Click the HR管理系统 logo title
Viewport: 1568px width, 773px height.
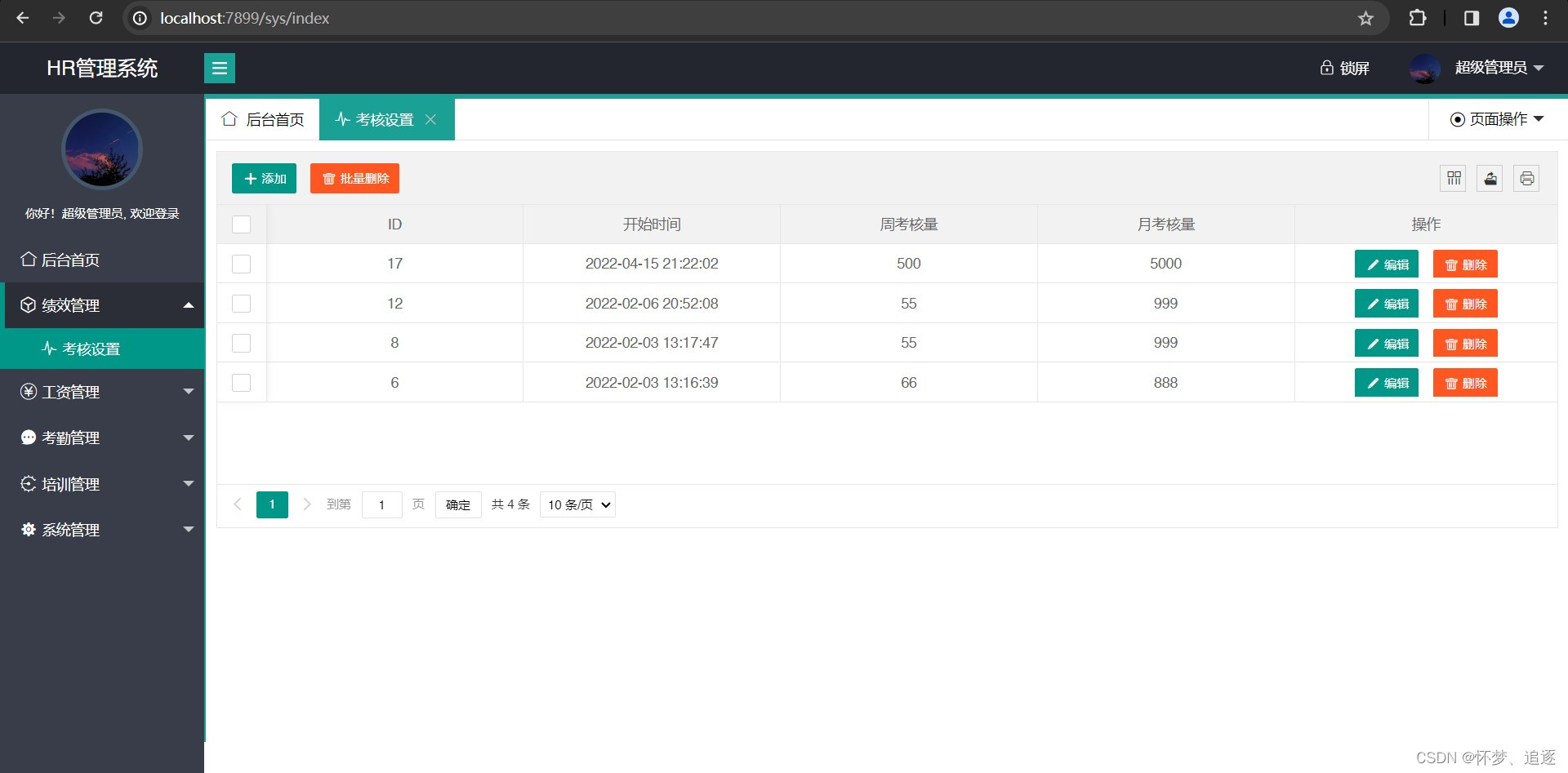pos(102,68)
